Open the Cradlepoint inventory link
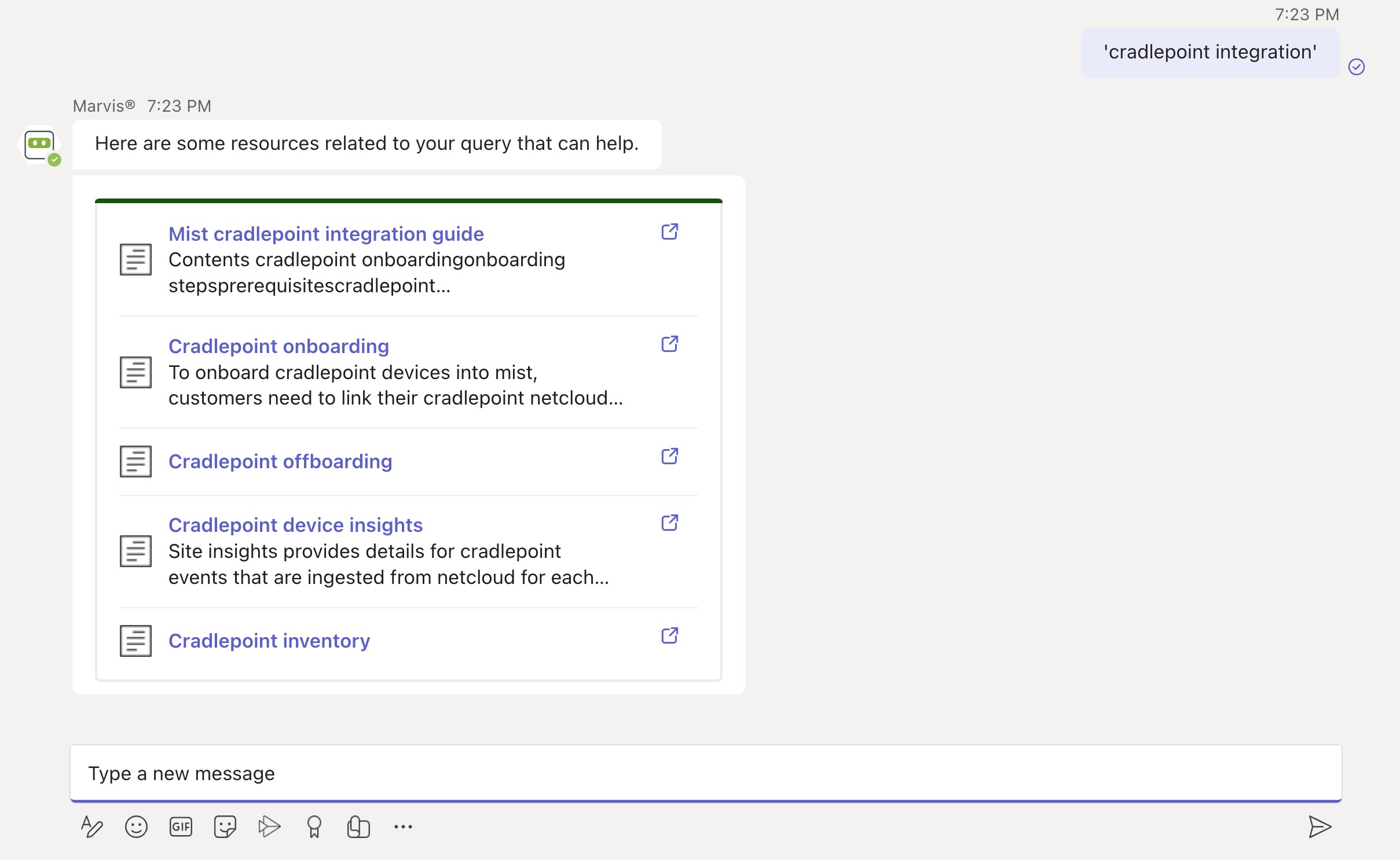 click(269, 641)
